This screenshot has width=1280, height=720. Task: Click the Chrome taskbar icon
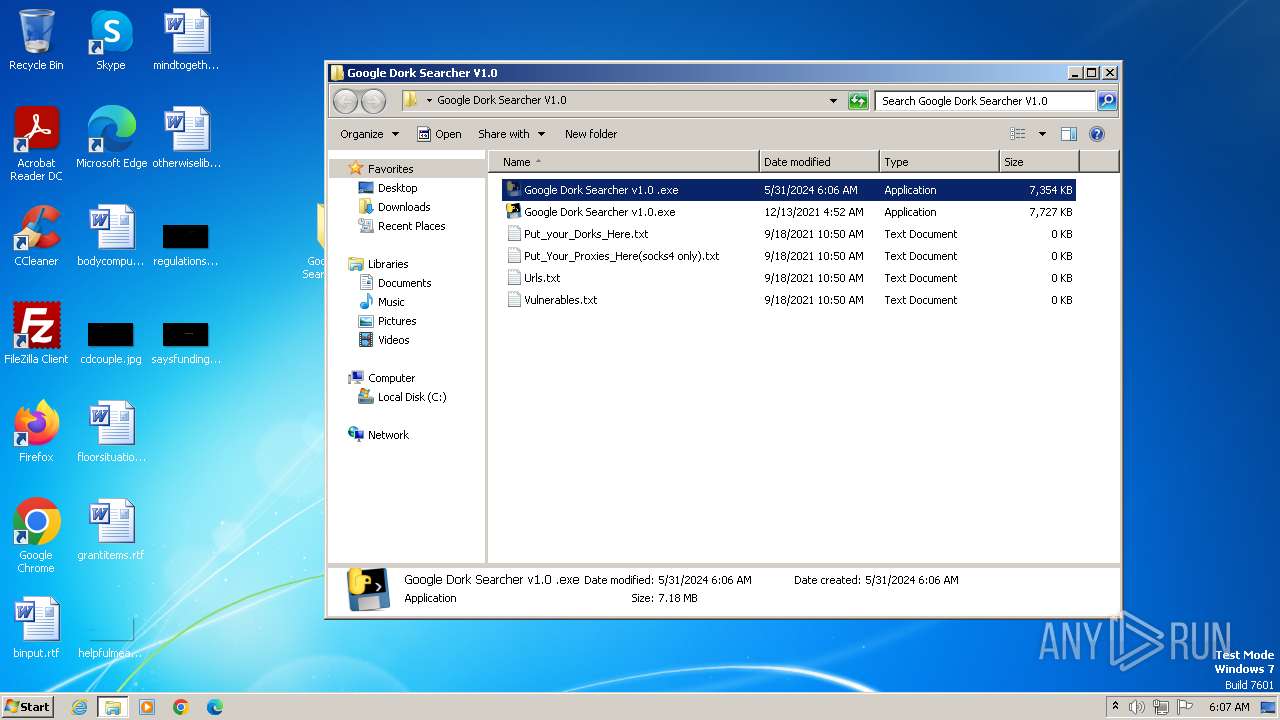181,707
